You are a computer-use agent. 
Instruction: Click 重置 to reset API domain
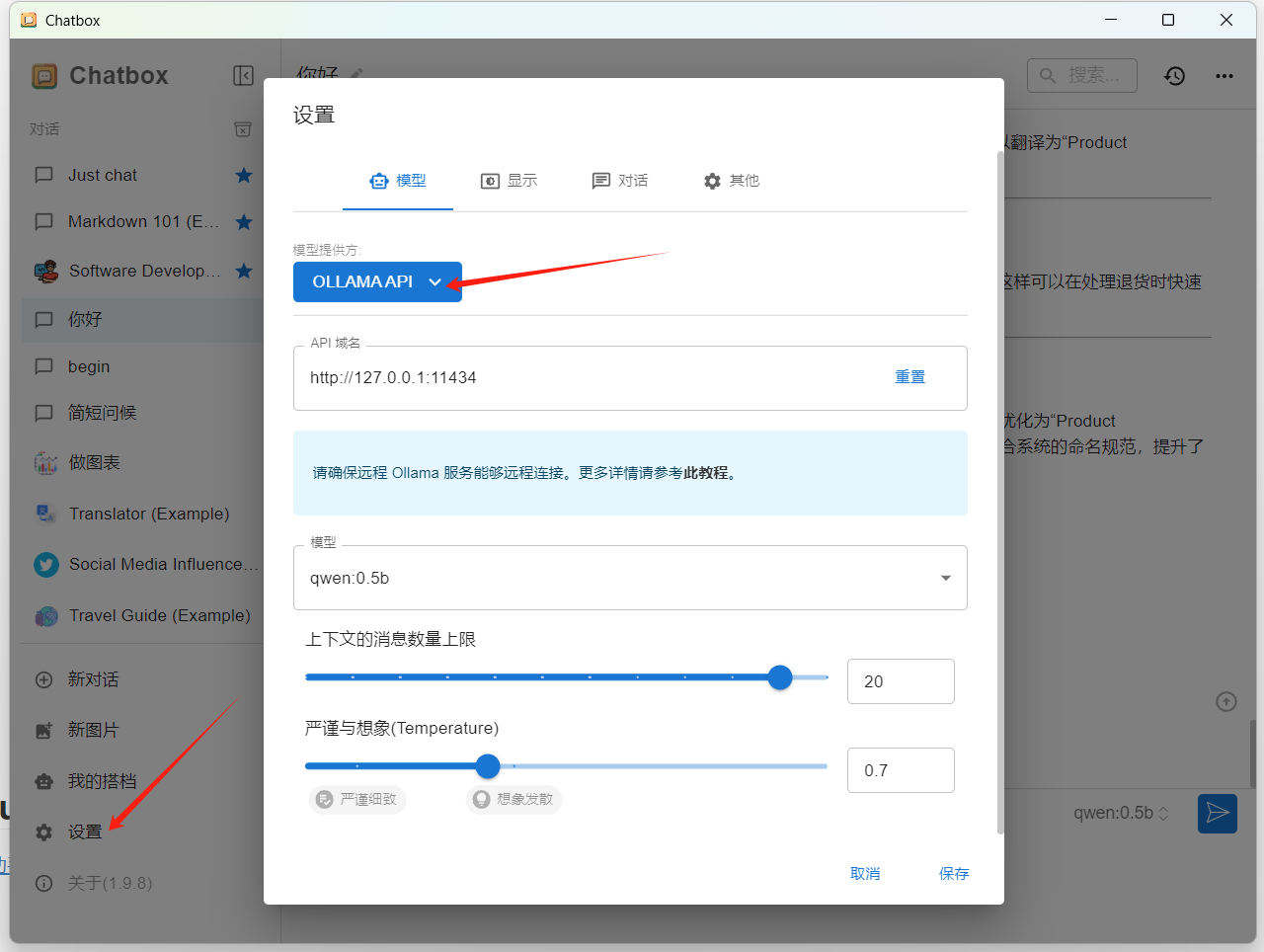pos(910,377)
